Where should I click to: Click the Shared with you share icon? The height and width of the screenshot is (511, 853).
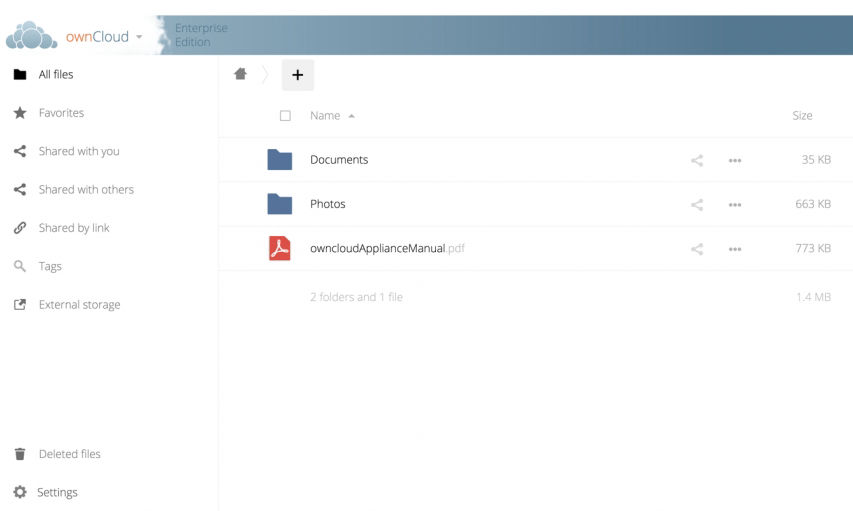coord(20,151)
